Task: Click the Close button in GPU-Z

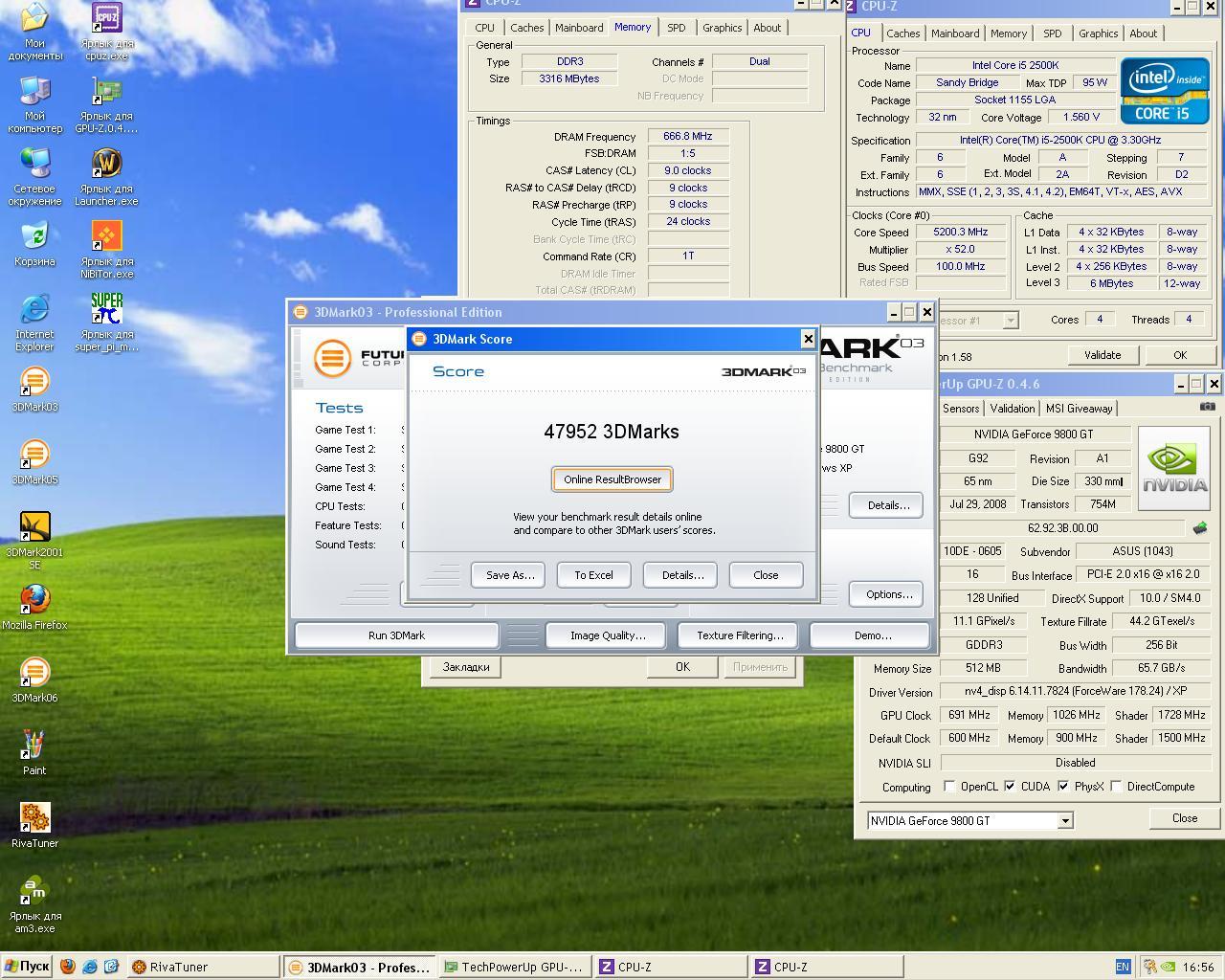Action: pos(1185,818)
